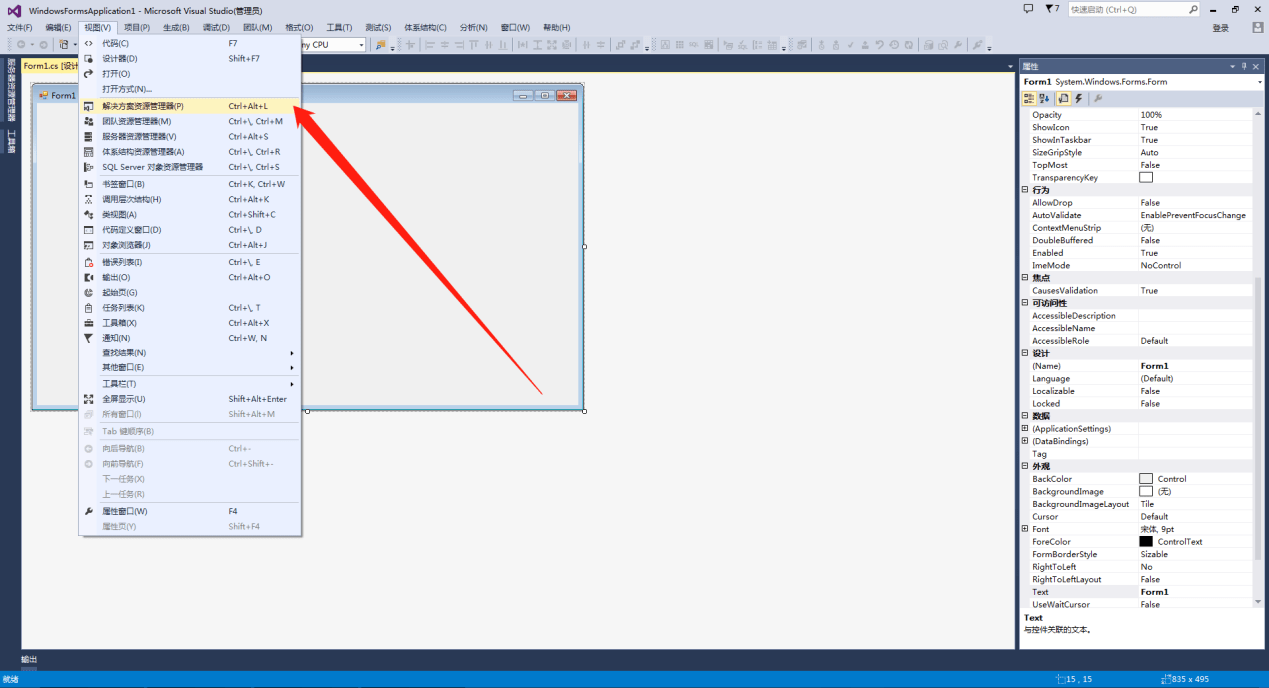Image resolution: width=1269 pixels, height=688 pixels.
Task: Click the Alphabetical sort icon in Properties
Action: (1045, 98)
